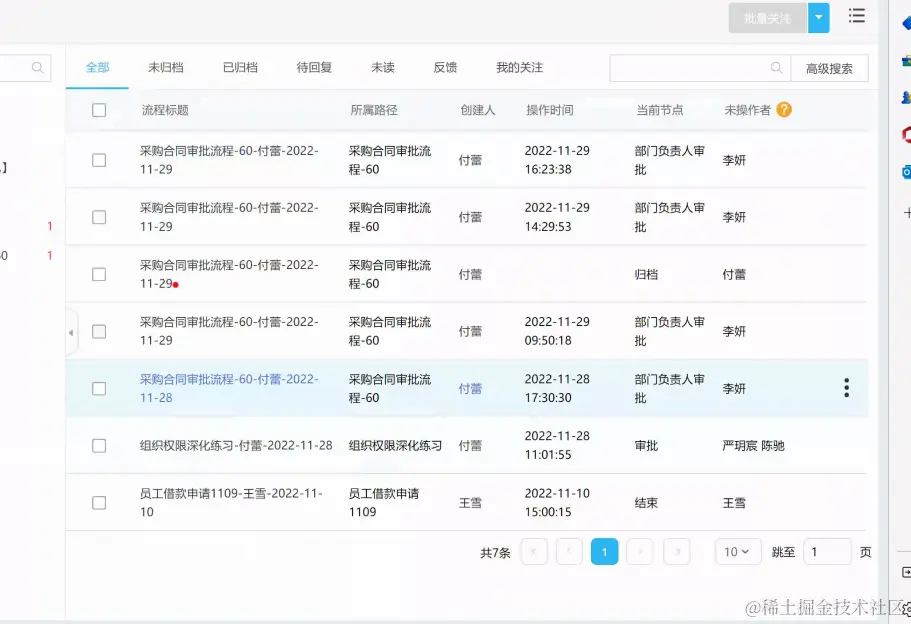This screenshot has width=911, height=624.
Task: Click the search magnifier in the top search box
Action: point(776,68)
